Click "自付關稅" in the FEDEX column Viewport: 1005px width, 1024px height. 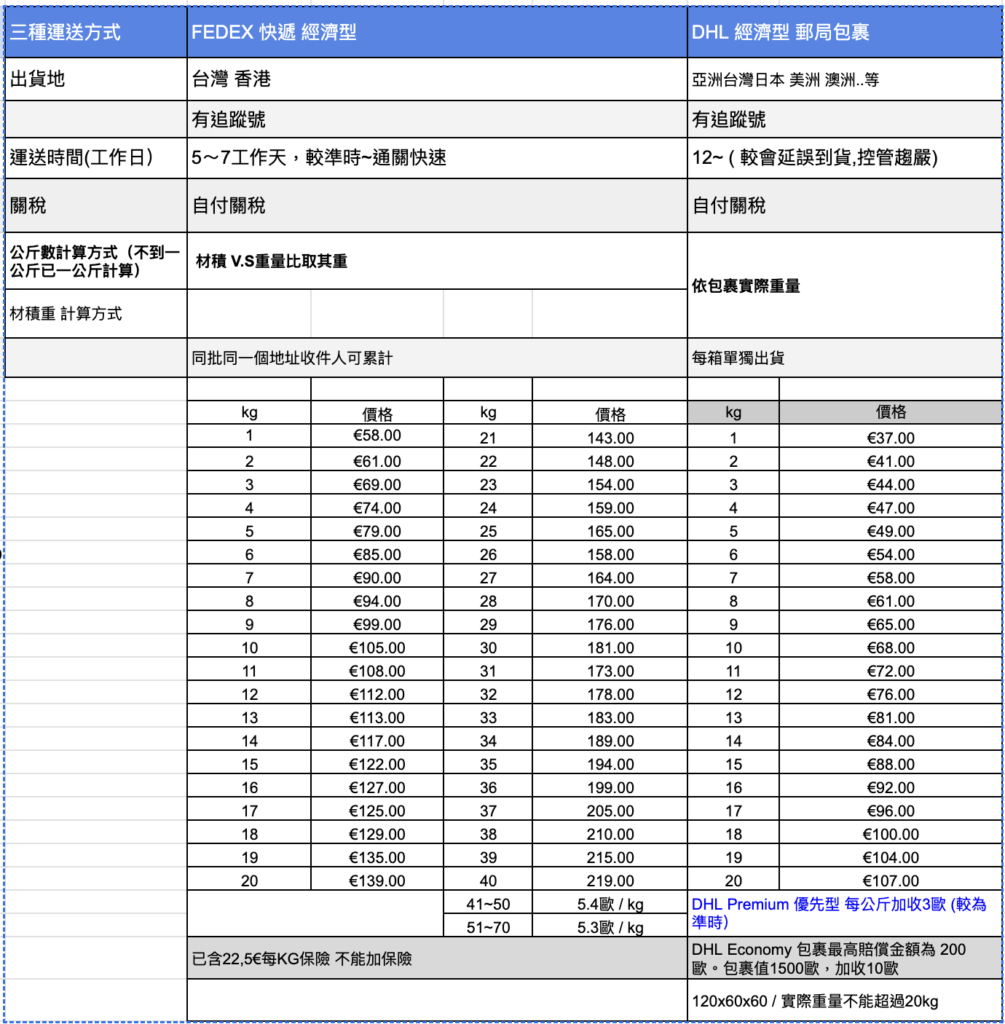[437, 205]
